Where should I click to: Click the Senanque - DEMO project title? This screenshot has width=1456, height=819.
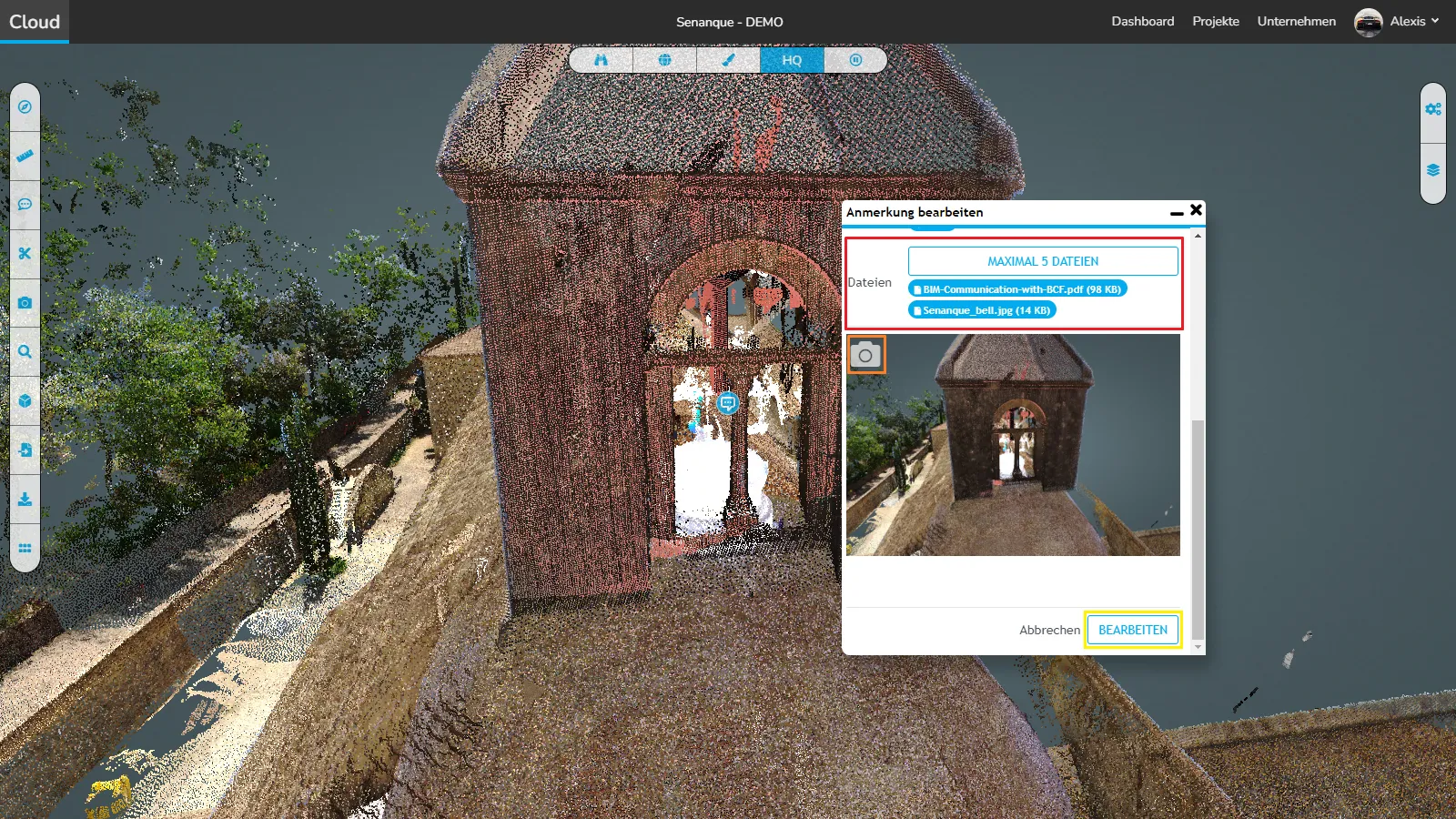(x=729, y=22)
